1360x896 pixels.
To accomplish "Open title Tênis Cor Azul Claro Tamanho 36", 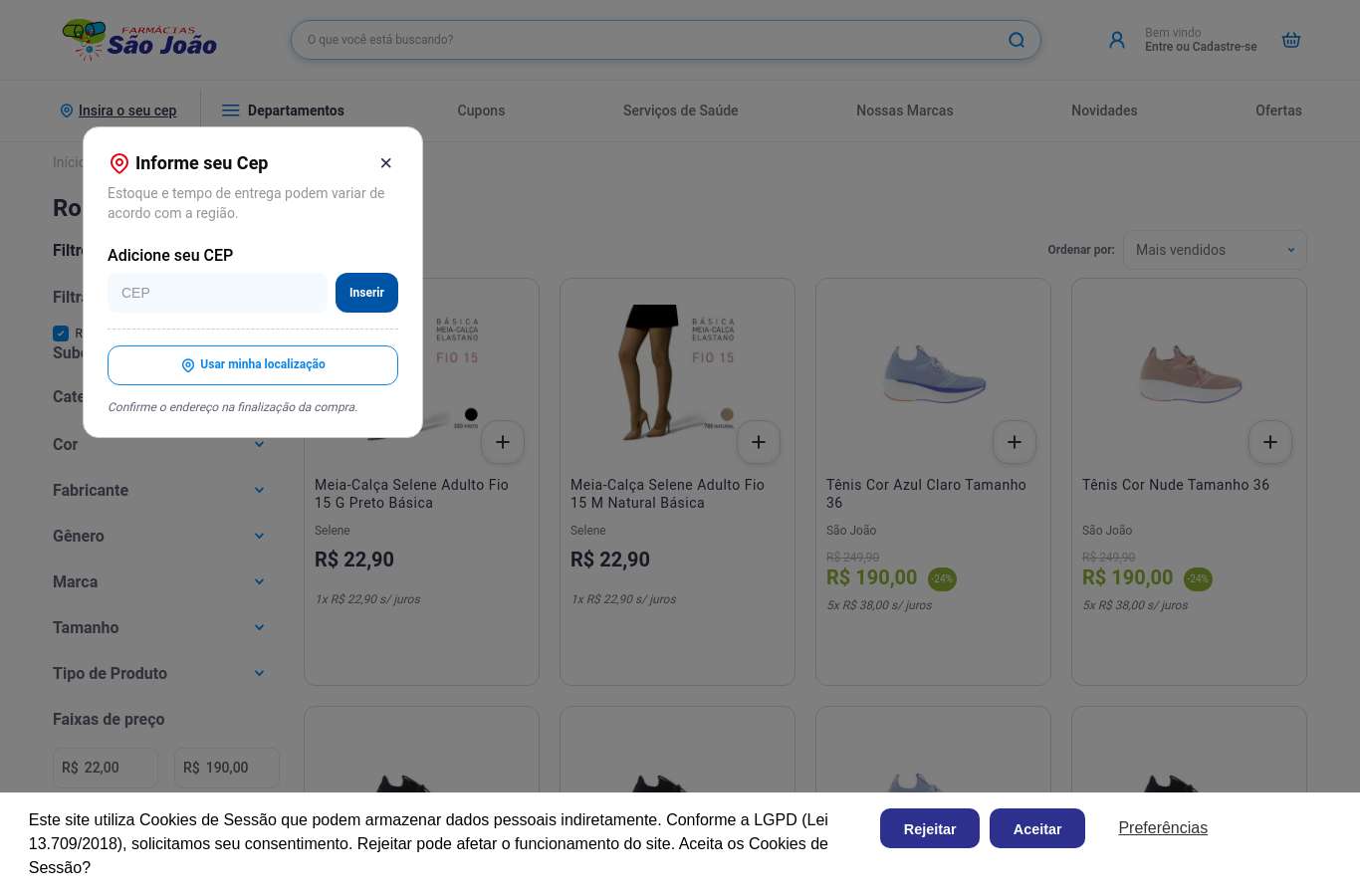I will pos(926,494).
